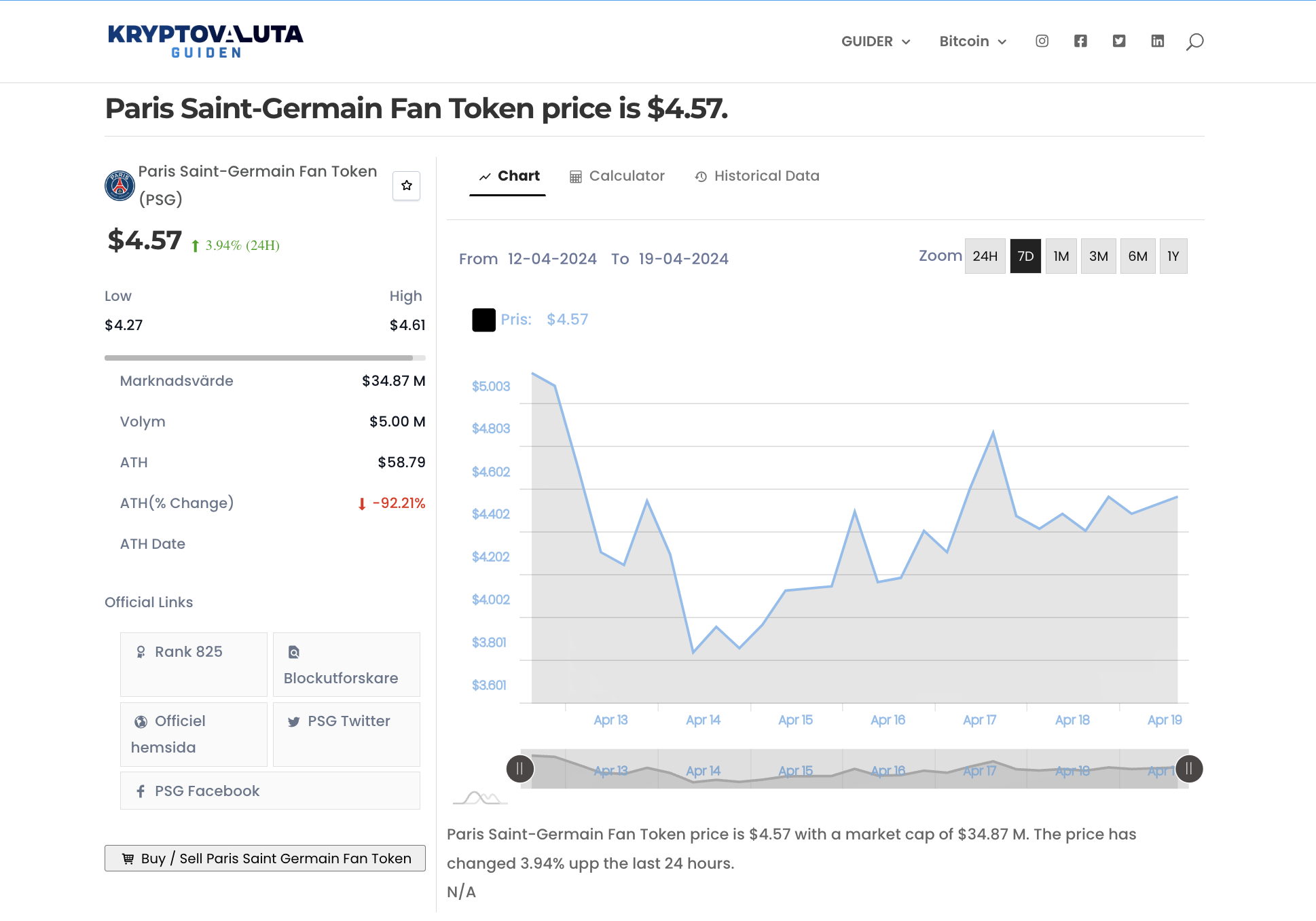Set chart zoom to 1M
This screenshot has width=1316, height=921.
click(1061, 256)
